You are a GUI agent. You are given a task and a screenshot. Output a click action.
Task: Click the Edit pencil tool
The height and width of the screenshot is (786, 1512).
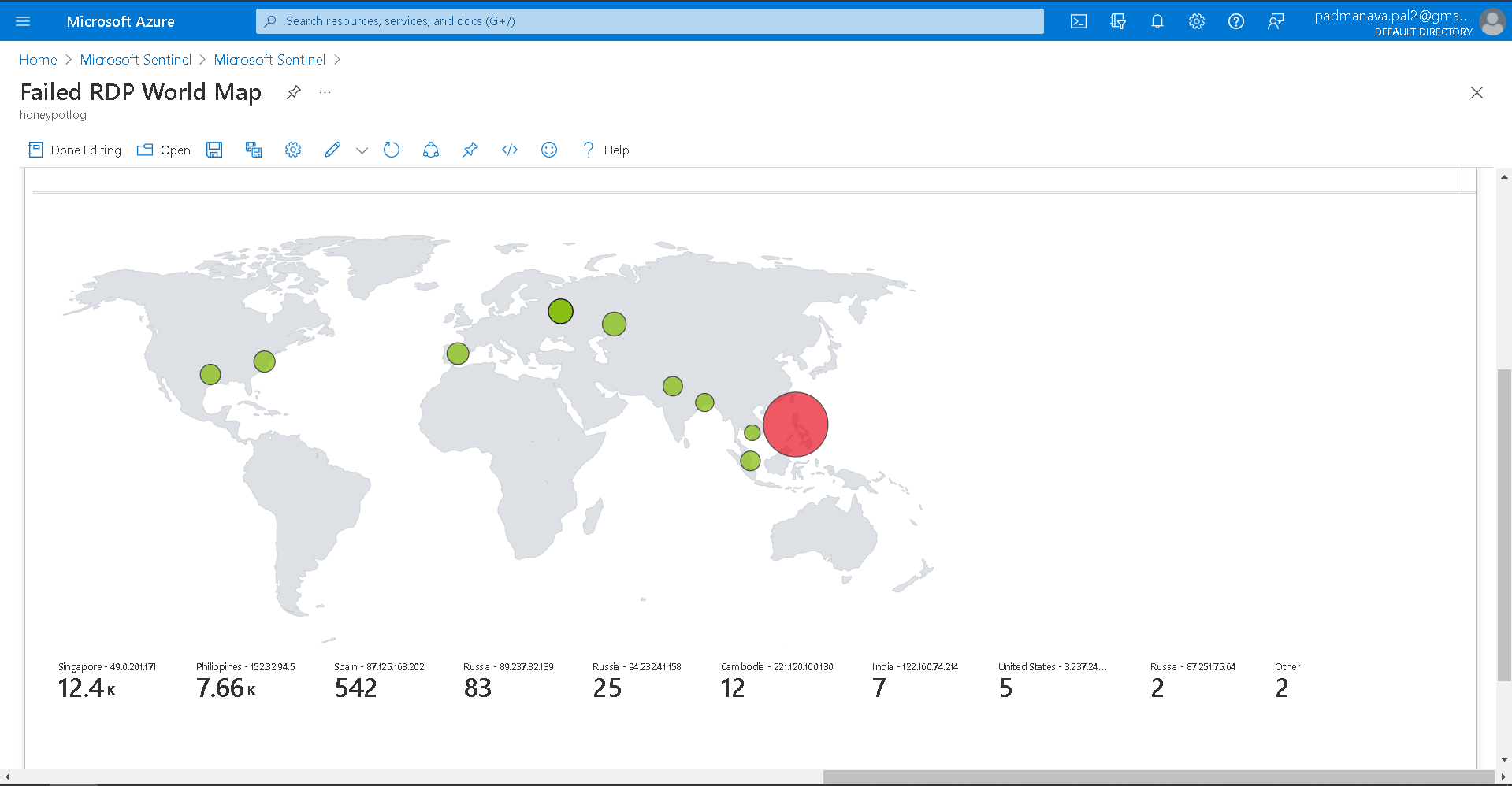point(332,150)
